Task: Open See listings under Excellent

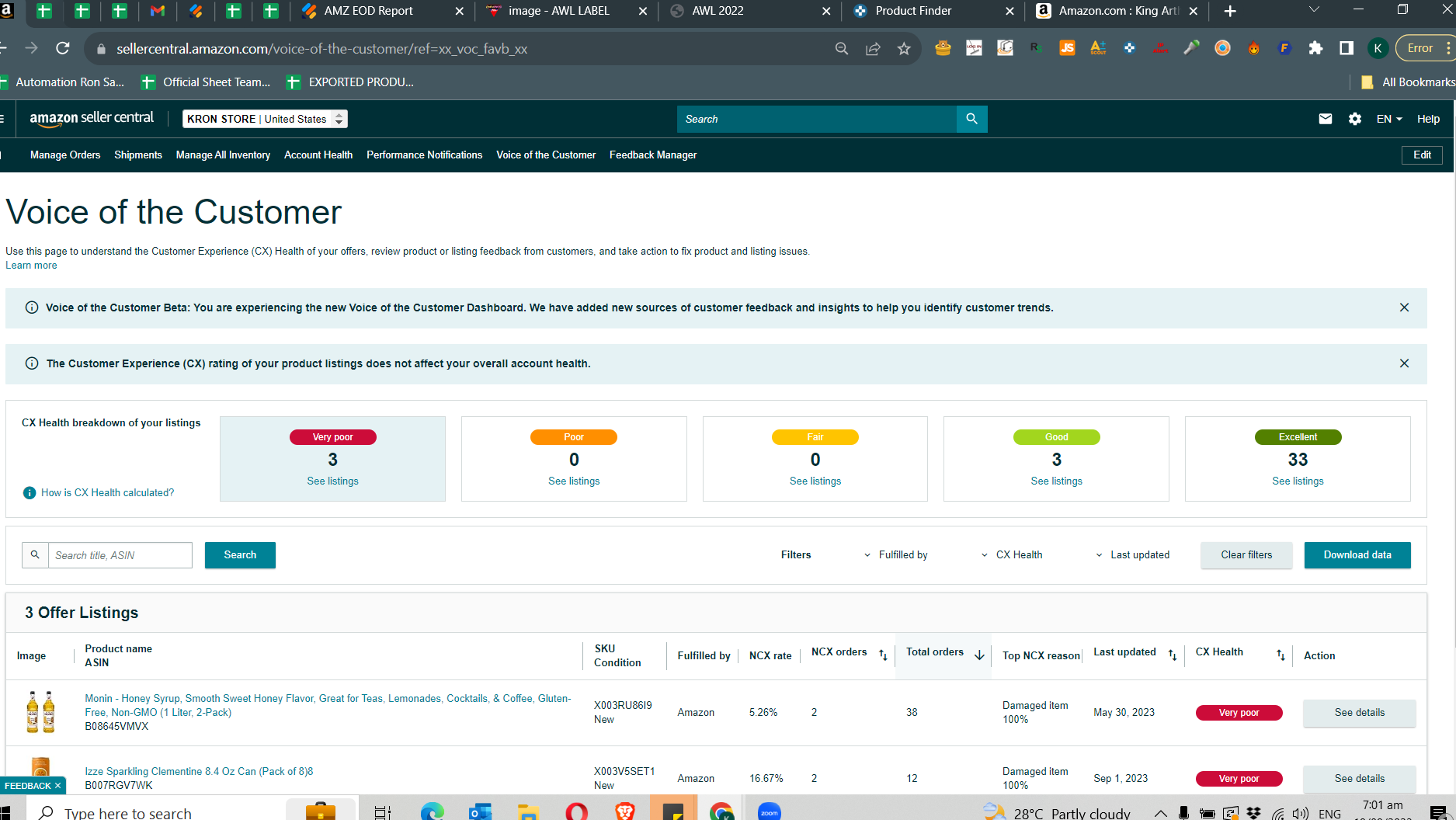Action: [1298, 481]
